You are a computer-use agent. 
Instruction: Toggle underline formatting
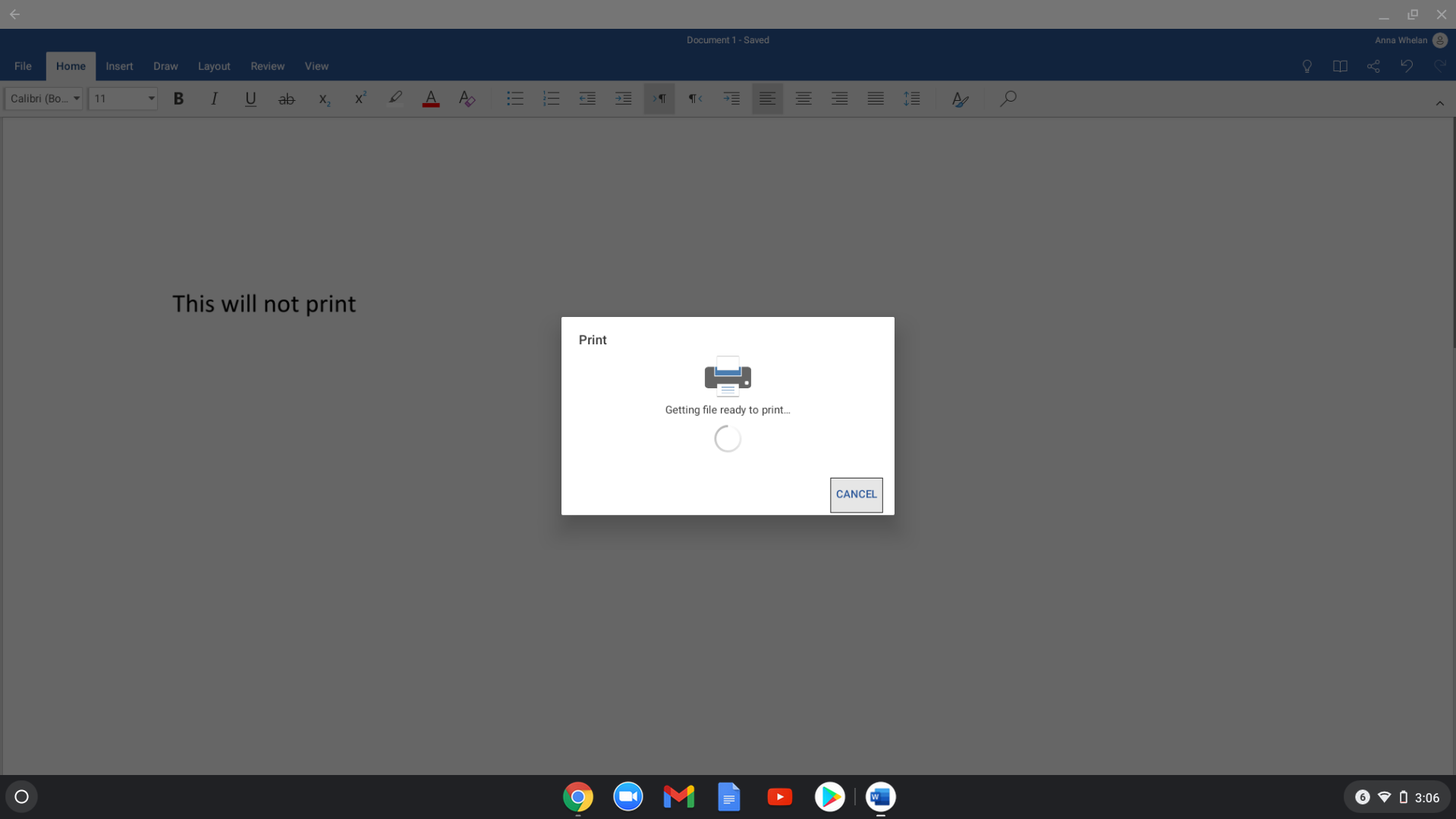[250, 99]
